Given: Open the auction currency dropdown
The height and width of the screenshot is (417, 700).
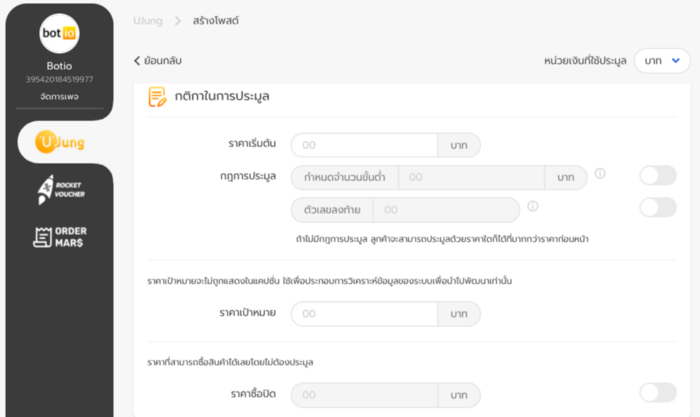Looking at the screenshot, I should coord(662,61).
